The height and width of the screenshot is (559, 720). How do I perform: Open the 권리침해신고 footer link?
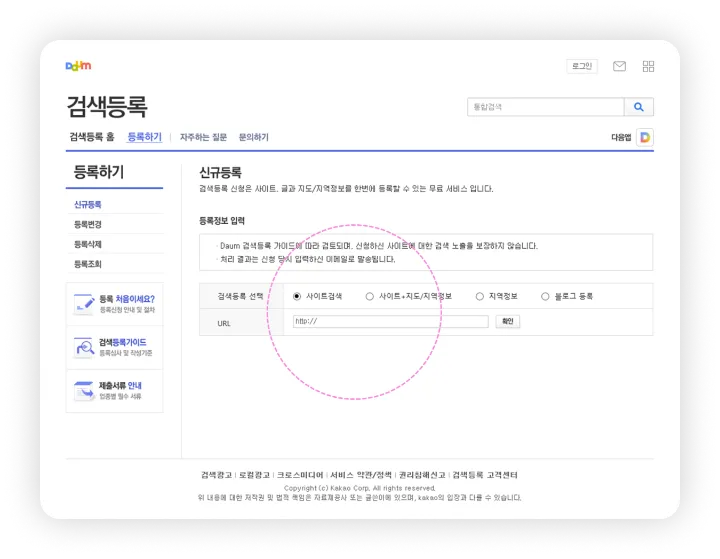pos(422,475)
